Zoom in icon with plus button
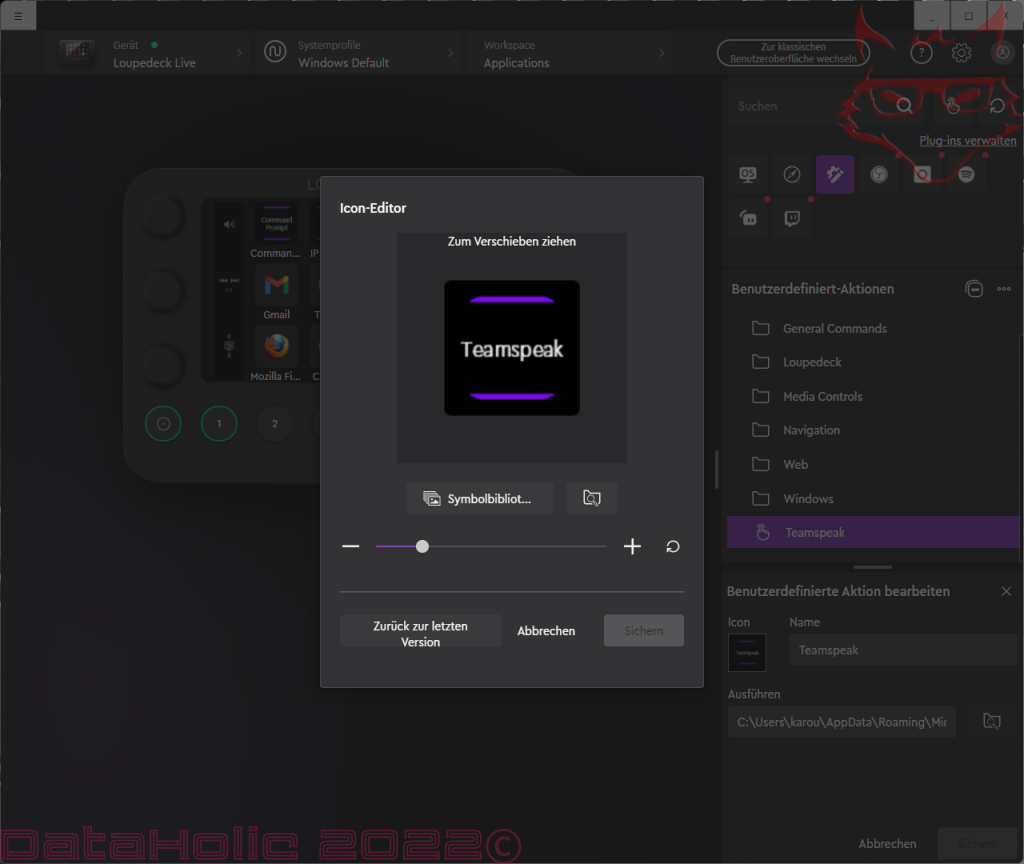This screenshot has width=1024, height=864. click(632, 546)
